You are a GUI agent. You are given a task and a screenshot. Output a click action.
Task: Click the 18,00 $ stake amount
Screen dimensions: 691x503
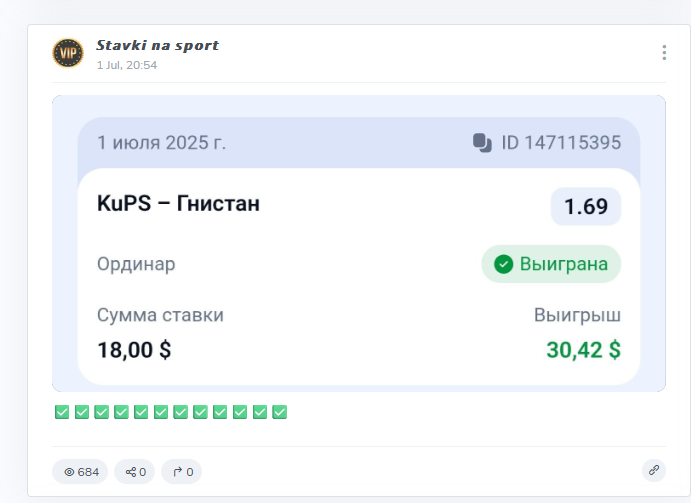[x=134, y=350]
